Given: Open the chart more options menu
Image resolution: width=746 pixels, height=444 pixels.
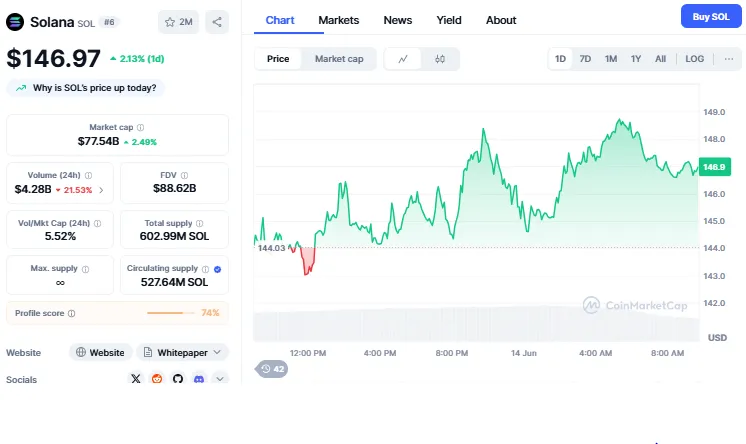Looking at the screenshot, I should point(728,59).
